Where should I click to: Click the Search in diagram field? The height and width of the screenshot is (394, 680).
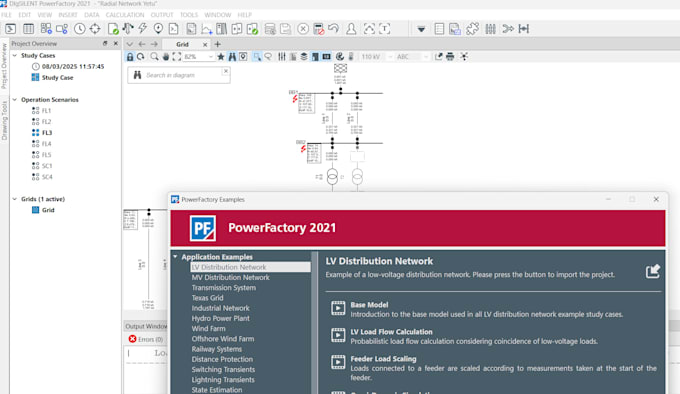pyautogui.click(x=179, y=75)
